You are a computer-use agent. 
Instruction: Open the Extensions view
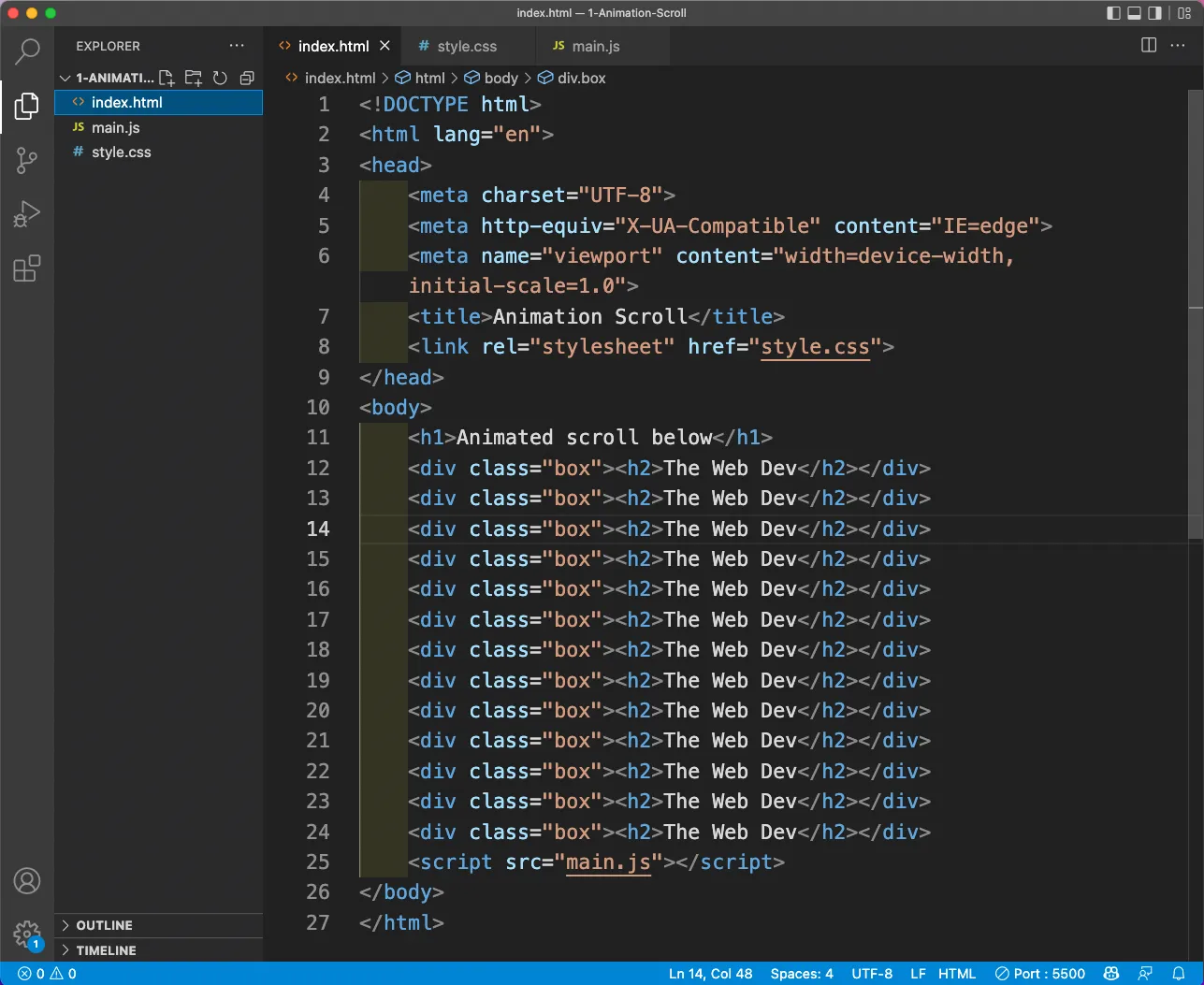pos(27,268)
